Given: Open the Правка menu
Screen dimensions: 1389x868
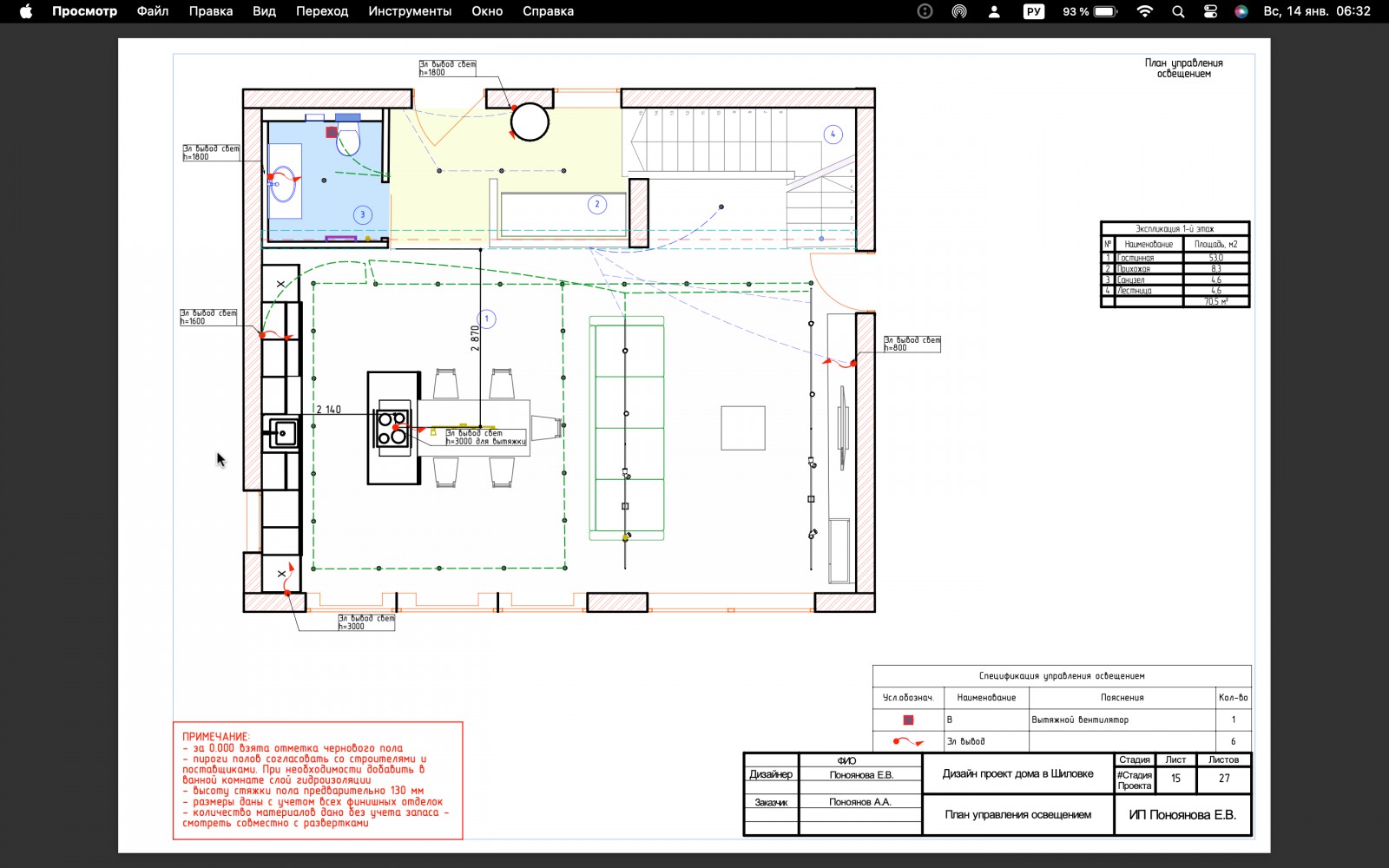Looking at the screenshot, I should (x=211, y=11).
